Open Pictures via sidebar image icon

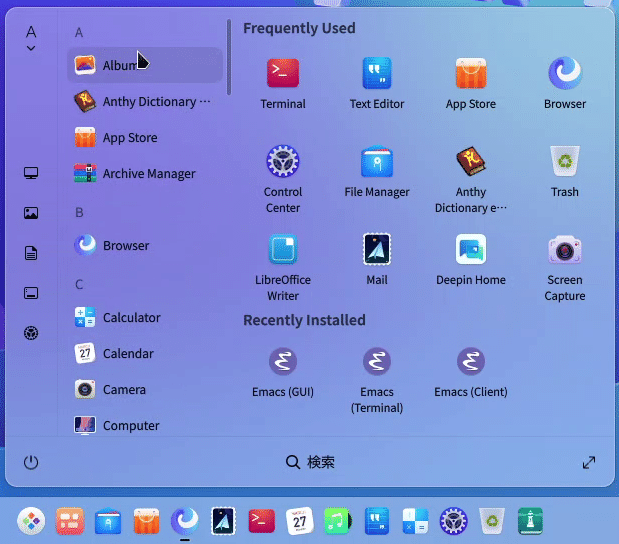coord(31,213)
